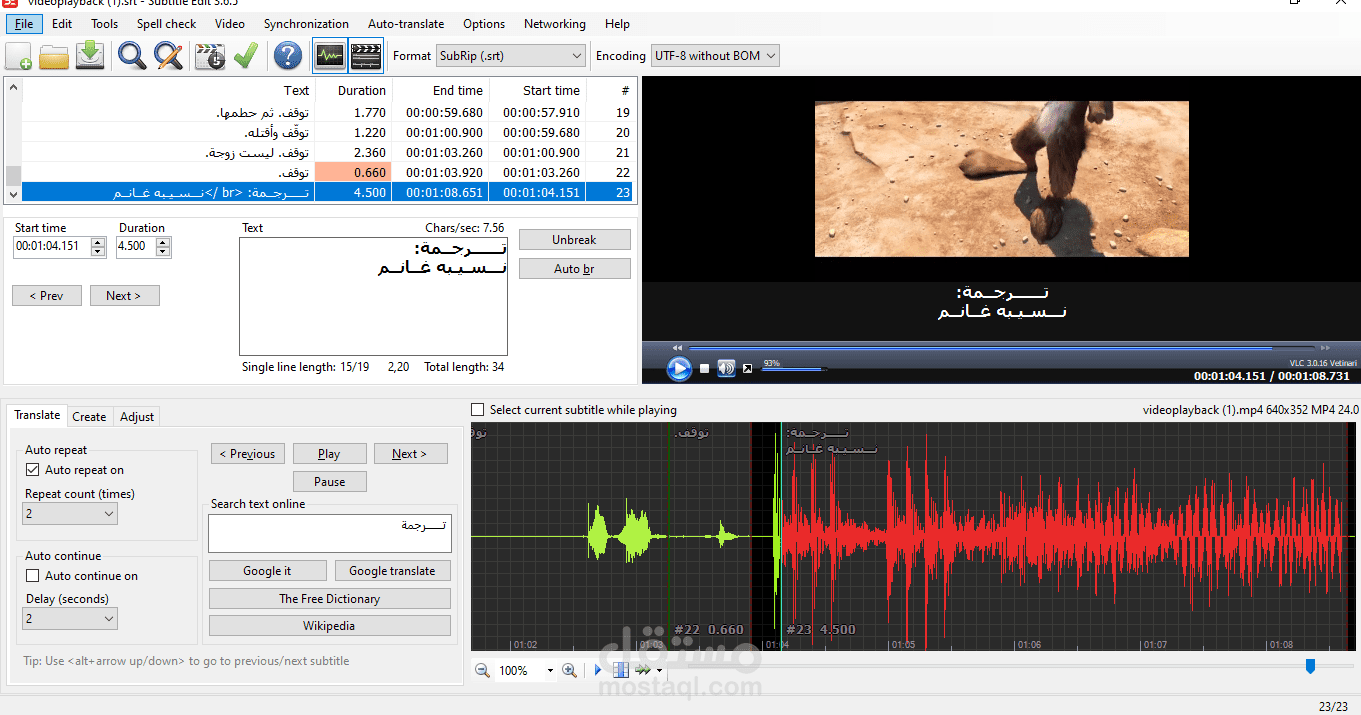Click the Duration column header

(x=353, y=90)
